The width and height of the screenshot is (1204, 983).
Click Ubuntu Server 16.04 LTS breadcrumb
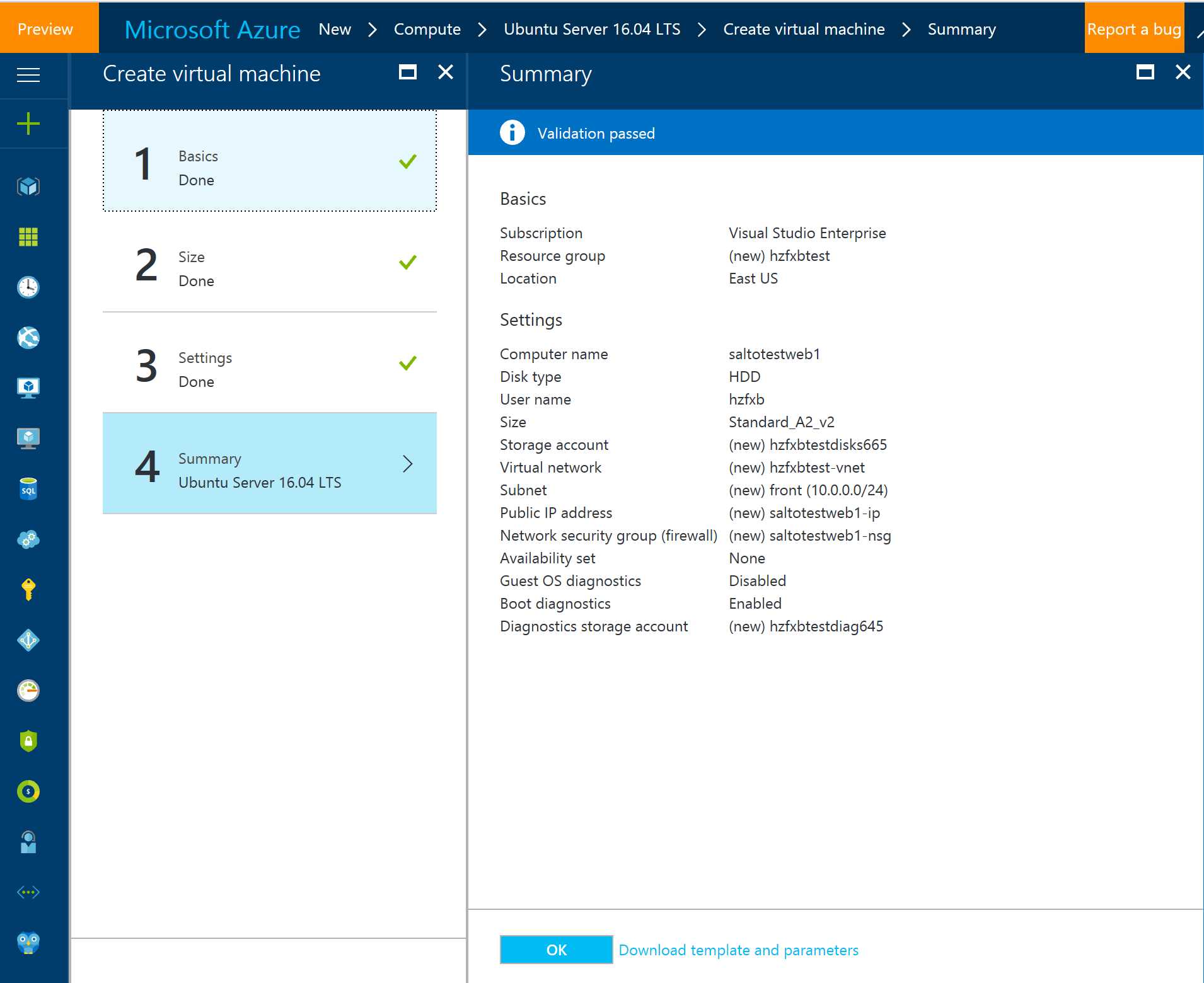592,29
